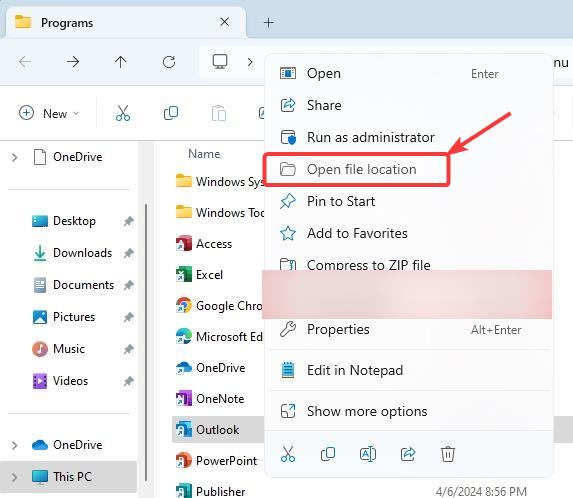Open Downloads in the sidebar
Screen dimensions: 573x498
click(73, 253)
